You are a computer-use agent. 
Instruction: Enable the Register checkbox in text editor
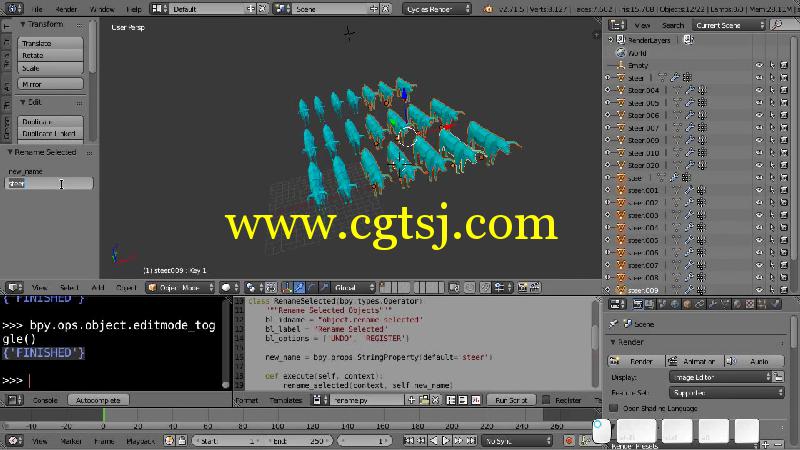click(546, 400)
